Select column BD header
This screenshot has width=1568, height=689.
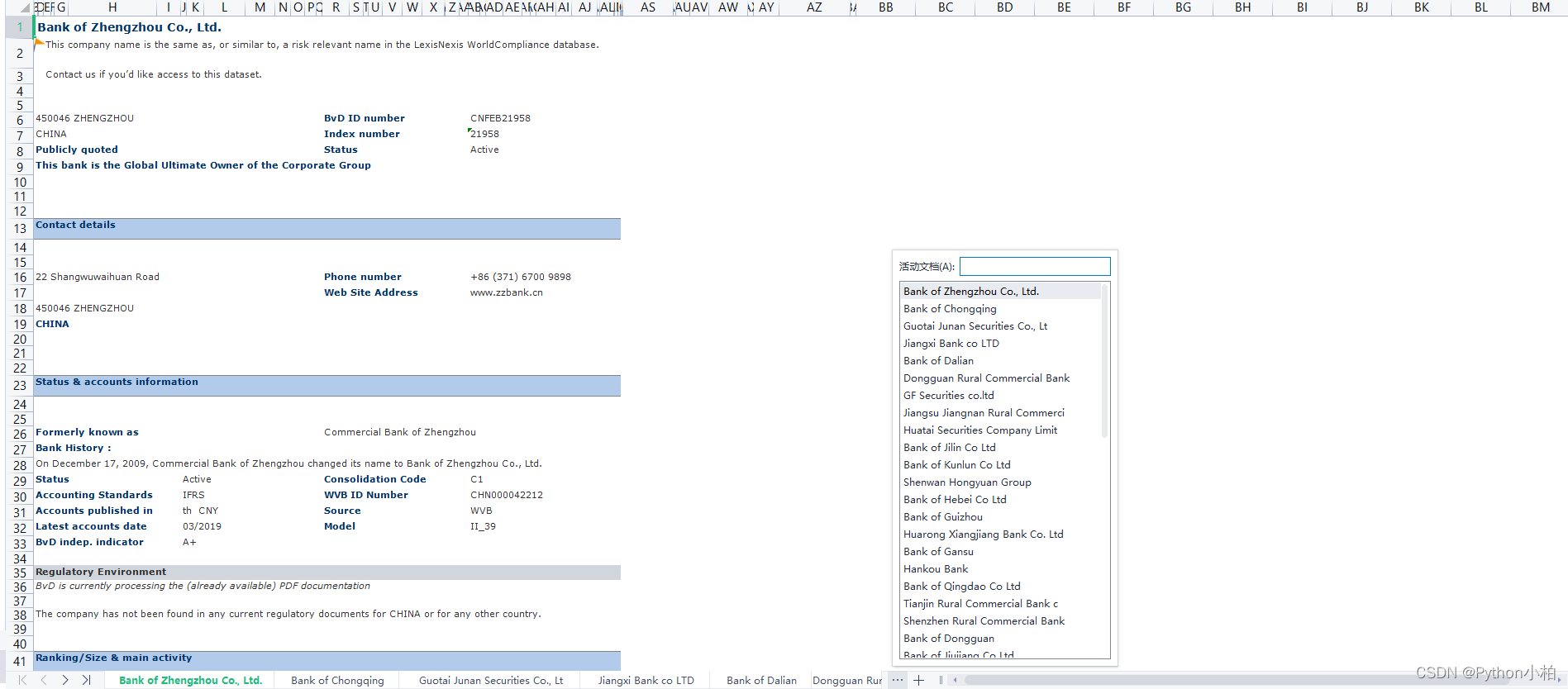(x=1004, y=7)
